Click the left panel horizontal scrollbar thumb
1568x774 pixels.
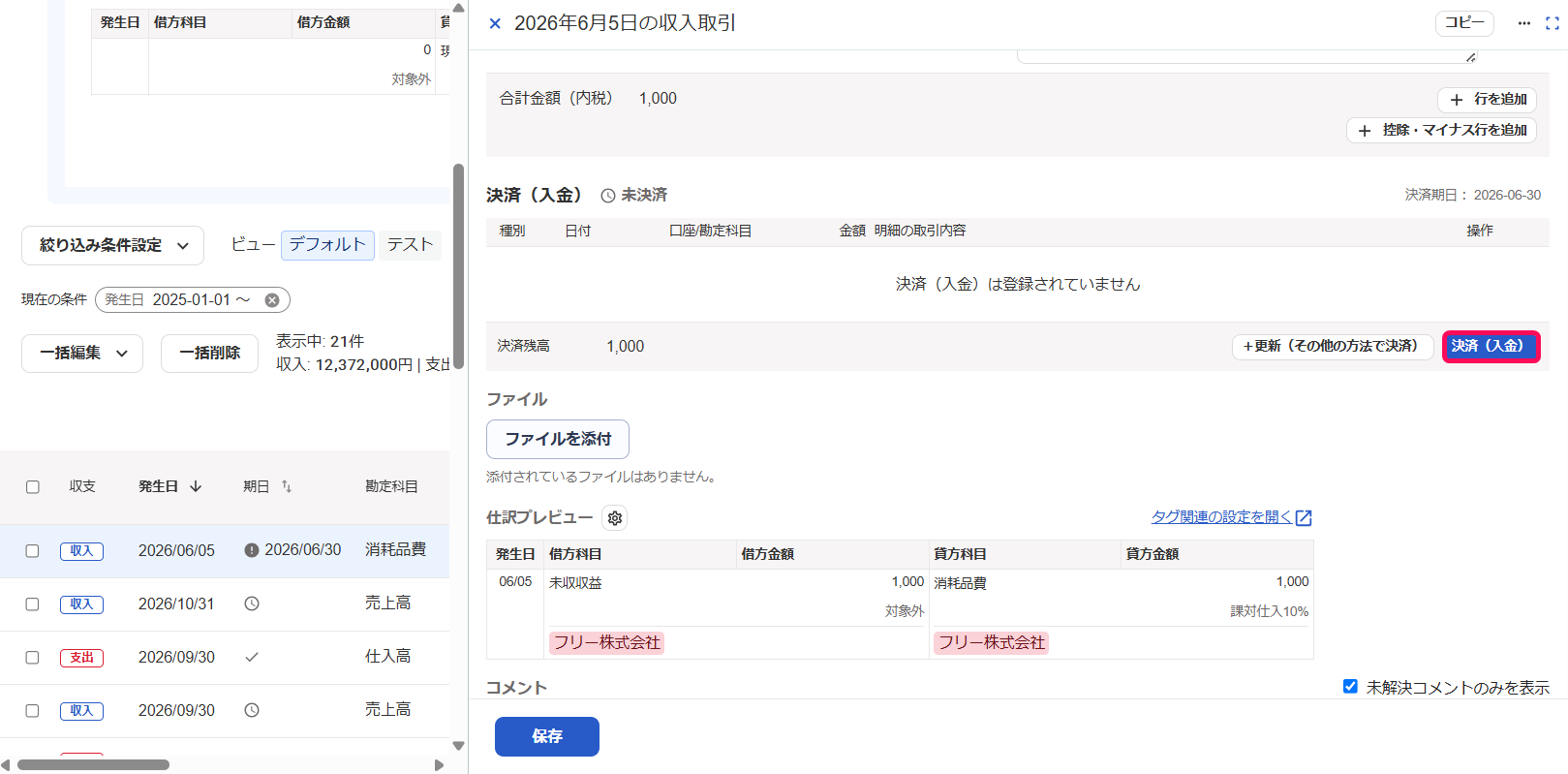(93, 765)
